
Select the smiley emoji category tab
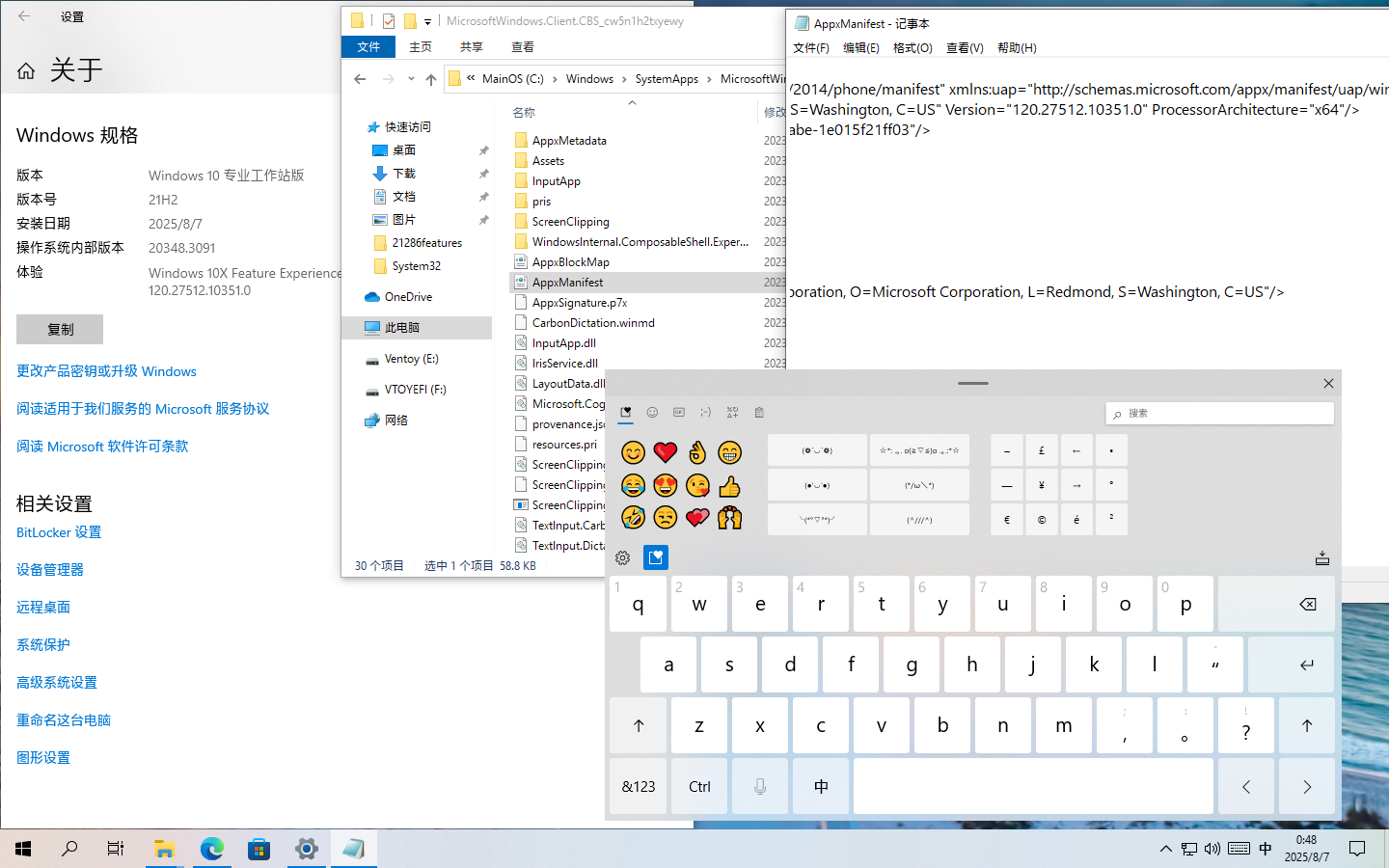coord(652,413)
